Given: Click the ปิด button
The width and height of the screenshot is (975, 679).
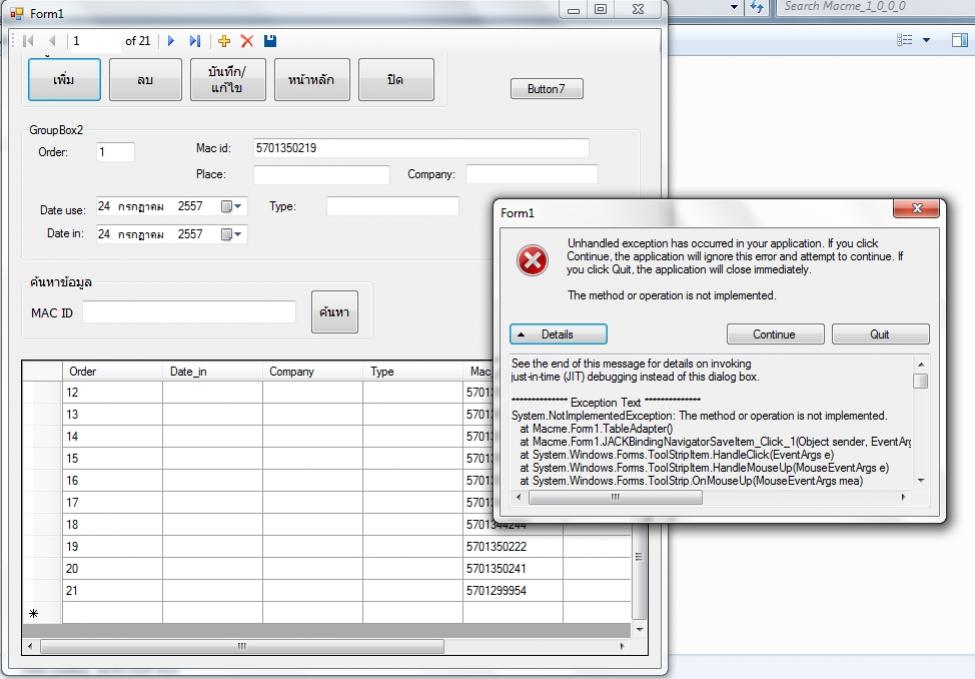Looking at the screenshot, I should tap(396, 80).
